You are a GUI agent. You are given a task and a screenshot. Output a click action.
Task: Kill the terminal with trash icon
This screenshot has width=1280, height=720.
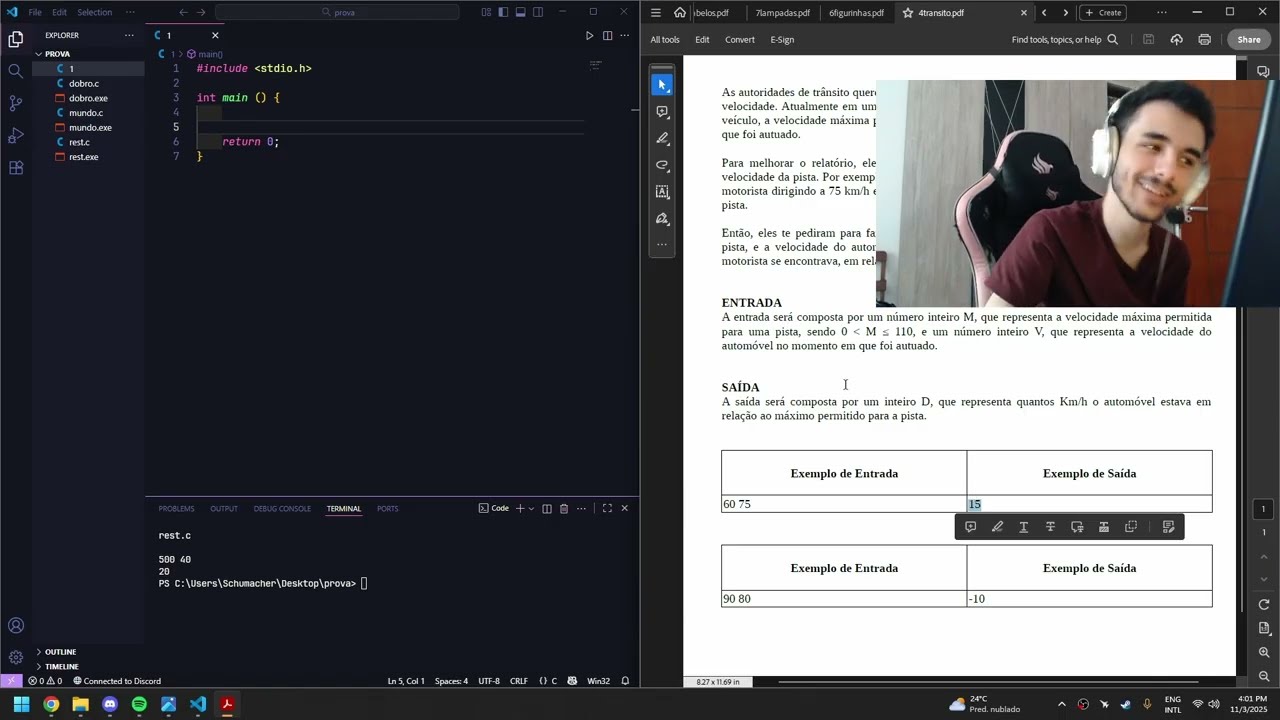click(564, 509)
